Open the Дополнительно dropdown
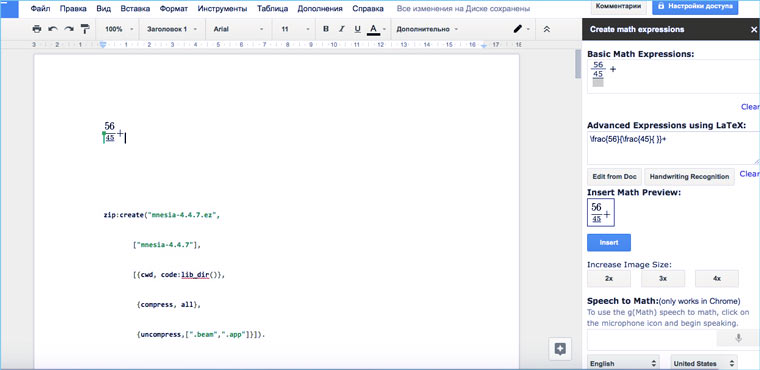 (x=427, y=29)
